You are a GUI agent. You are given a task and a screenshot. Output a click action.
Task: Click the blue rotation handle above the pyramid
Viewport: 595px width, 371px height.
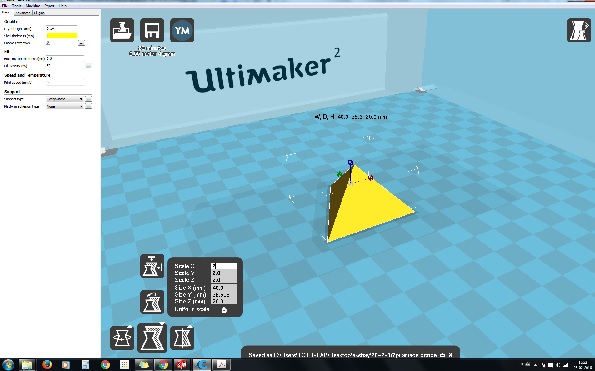tap(350, 163)
